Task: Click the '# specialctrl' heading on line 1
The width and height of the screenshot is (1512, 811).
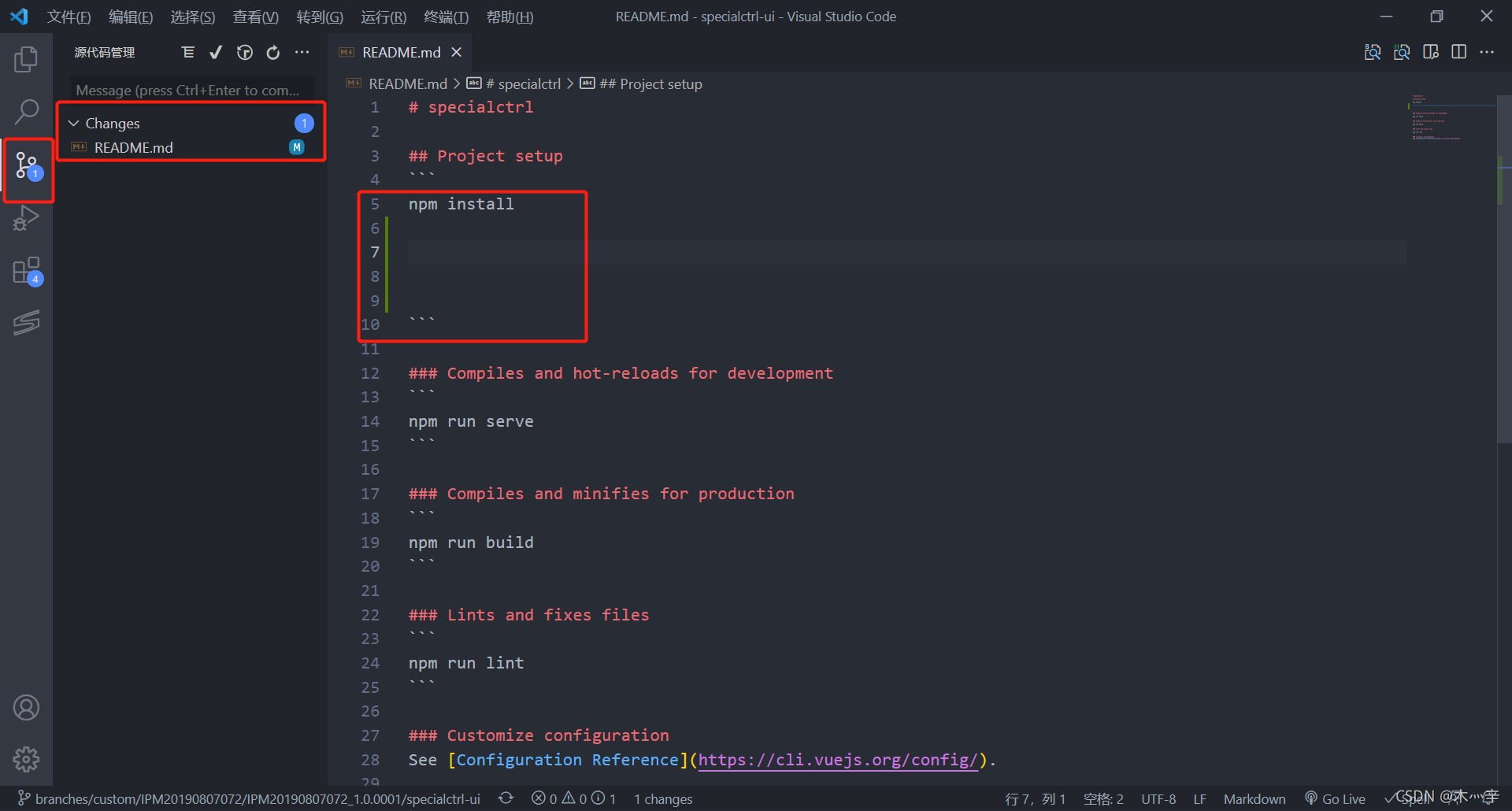Action: tap(470, 107)
